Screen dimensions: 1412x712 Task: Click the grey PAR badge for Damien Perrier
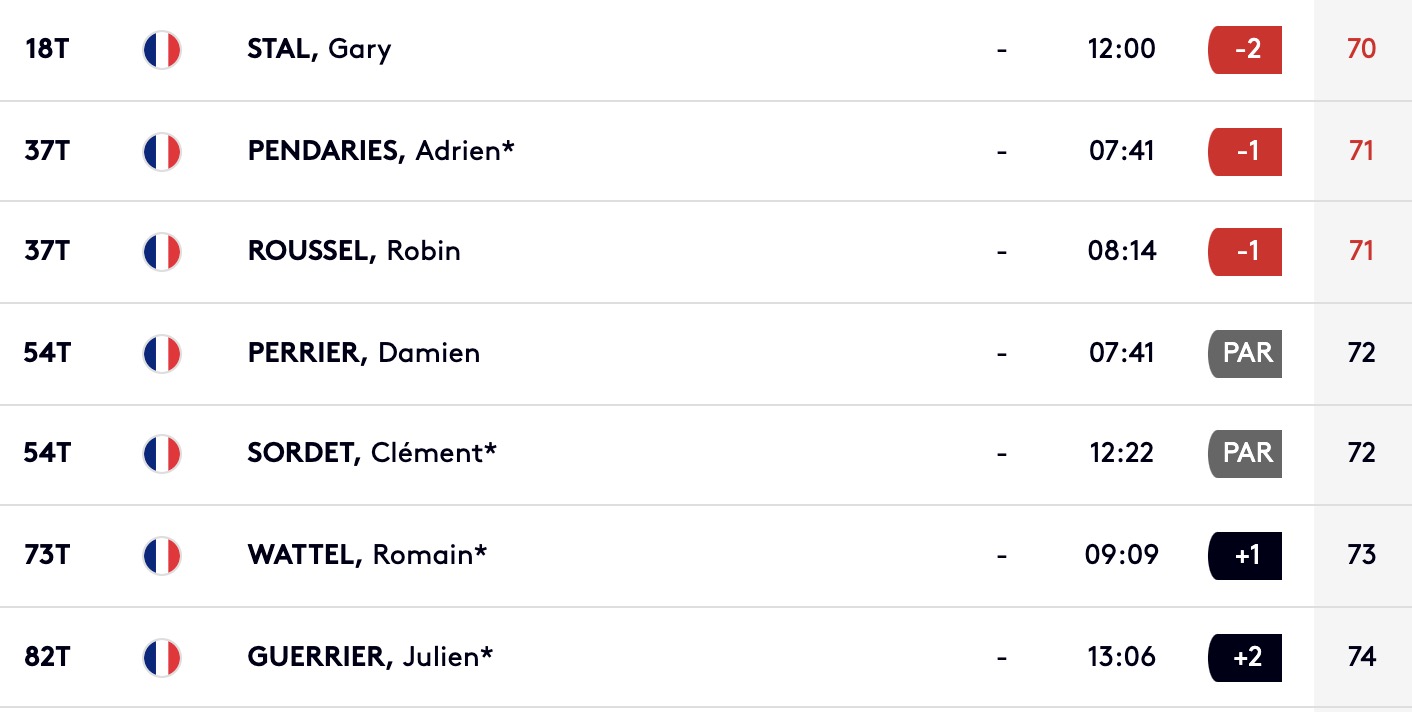tap(1245, 353)
